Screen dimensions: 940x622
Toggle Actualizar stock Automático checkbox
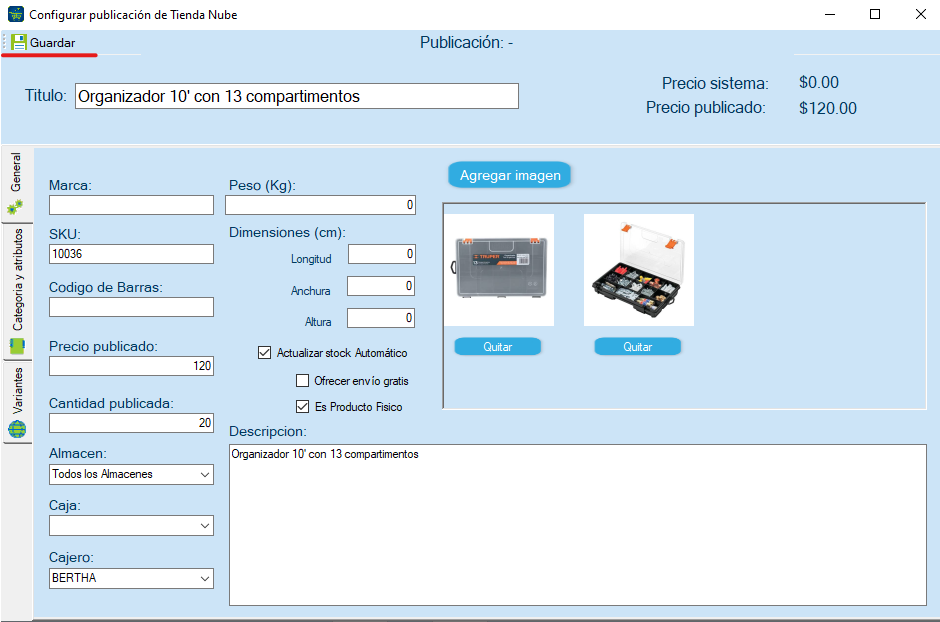tap(264, 352)
